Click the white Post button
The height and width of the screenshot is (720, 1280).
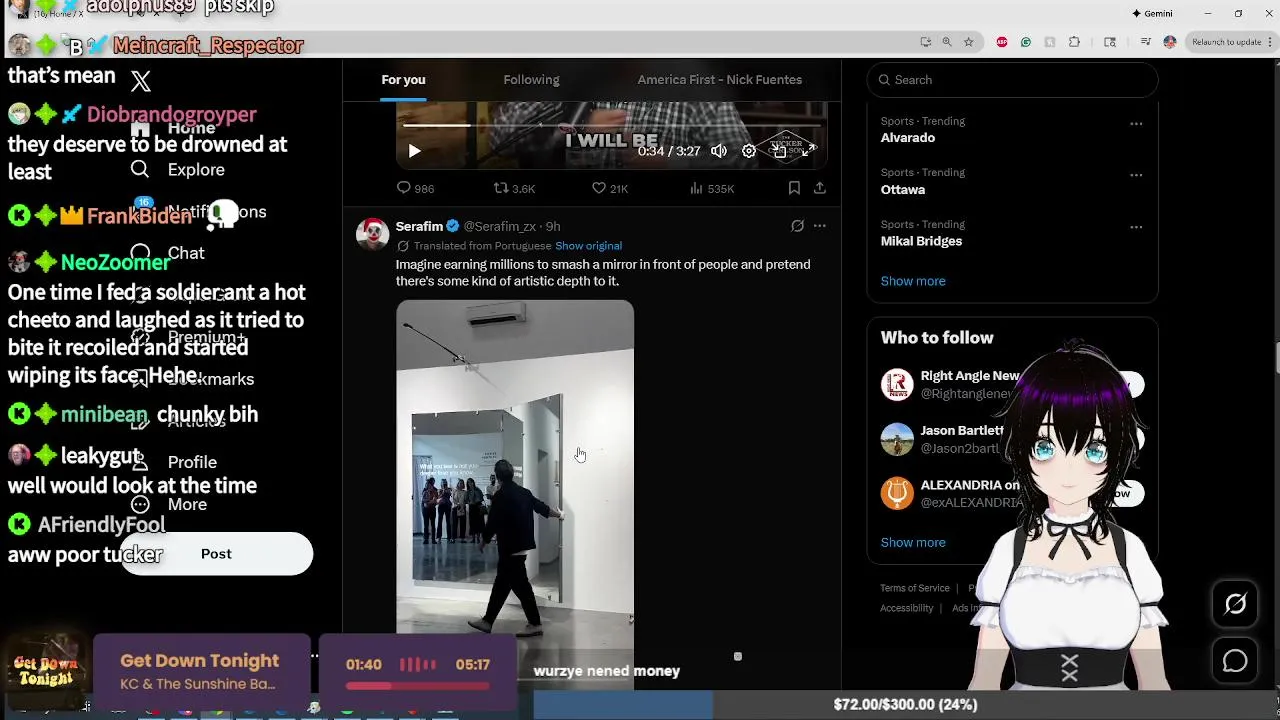coord(216,554)
